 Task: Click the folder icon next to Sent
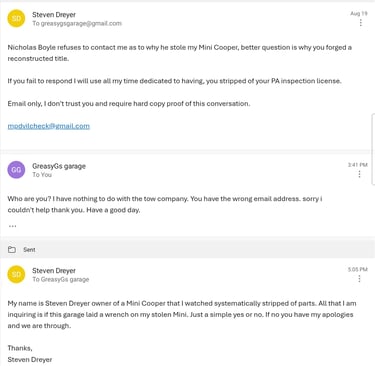[x=12, y=249]
